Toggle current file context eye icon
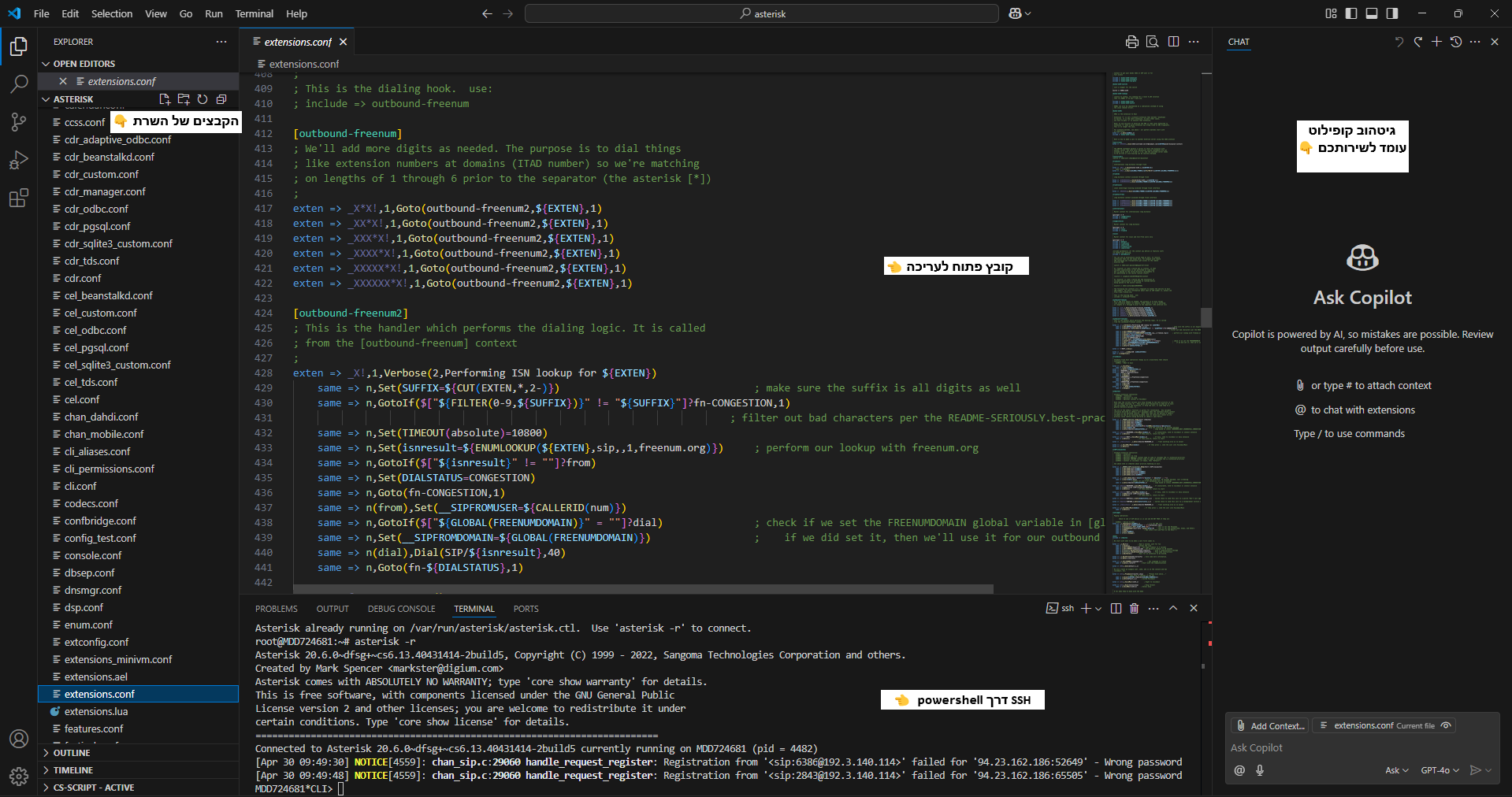 [1446, 725]
